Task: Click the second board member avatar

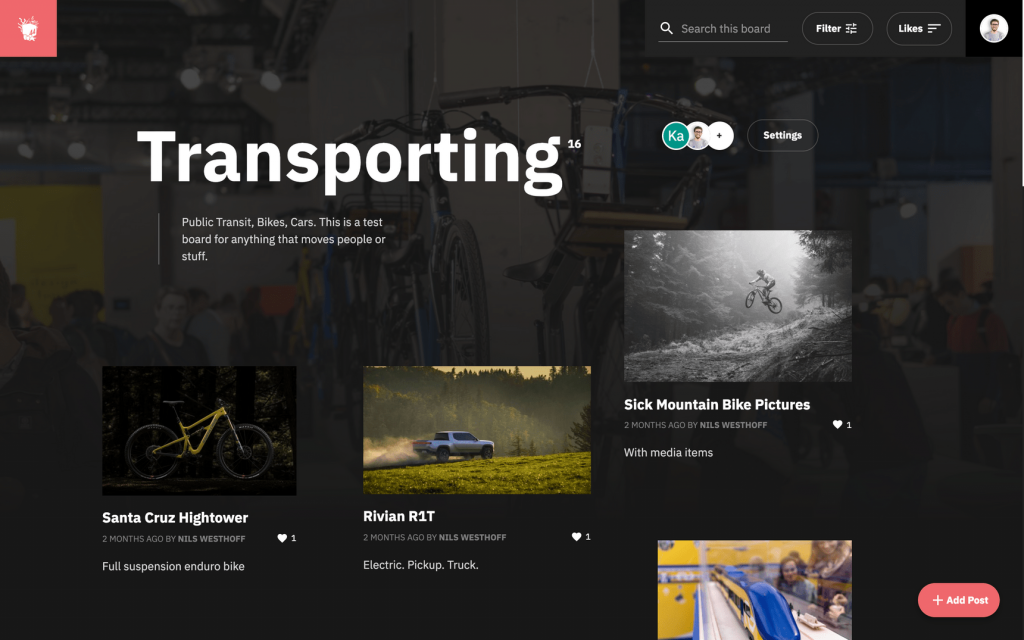Action: click(698, 135)
